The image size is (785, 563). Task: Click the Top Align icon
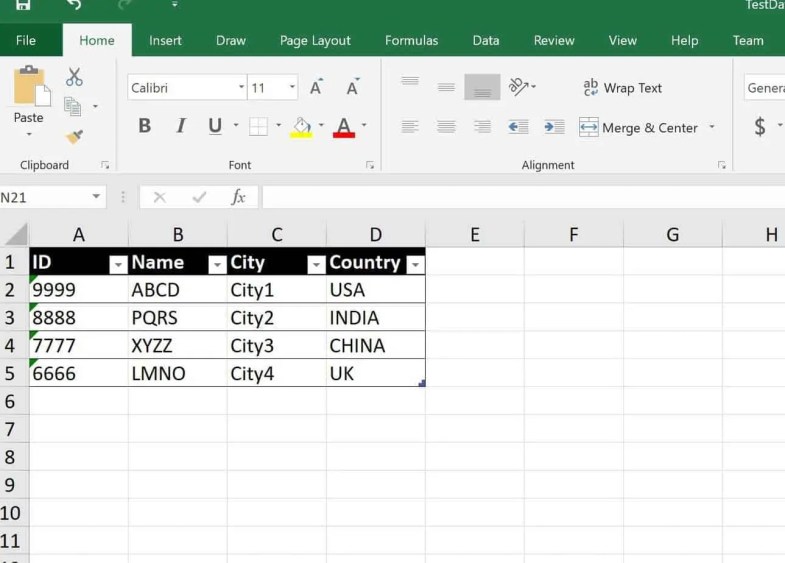tap(410, 81)
